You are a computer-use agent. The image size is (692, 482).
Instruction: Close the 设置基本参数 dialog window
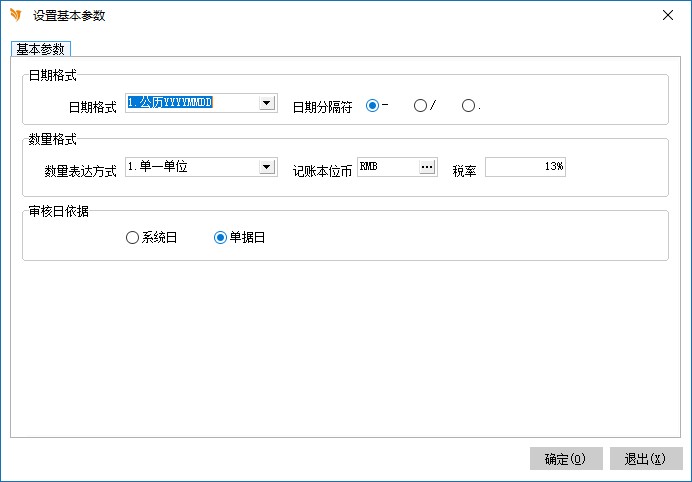(x=668, y=15)
